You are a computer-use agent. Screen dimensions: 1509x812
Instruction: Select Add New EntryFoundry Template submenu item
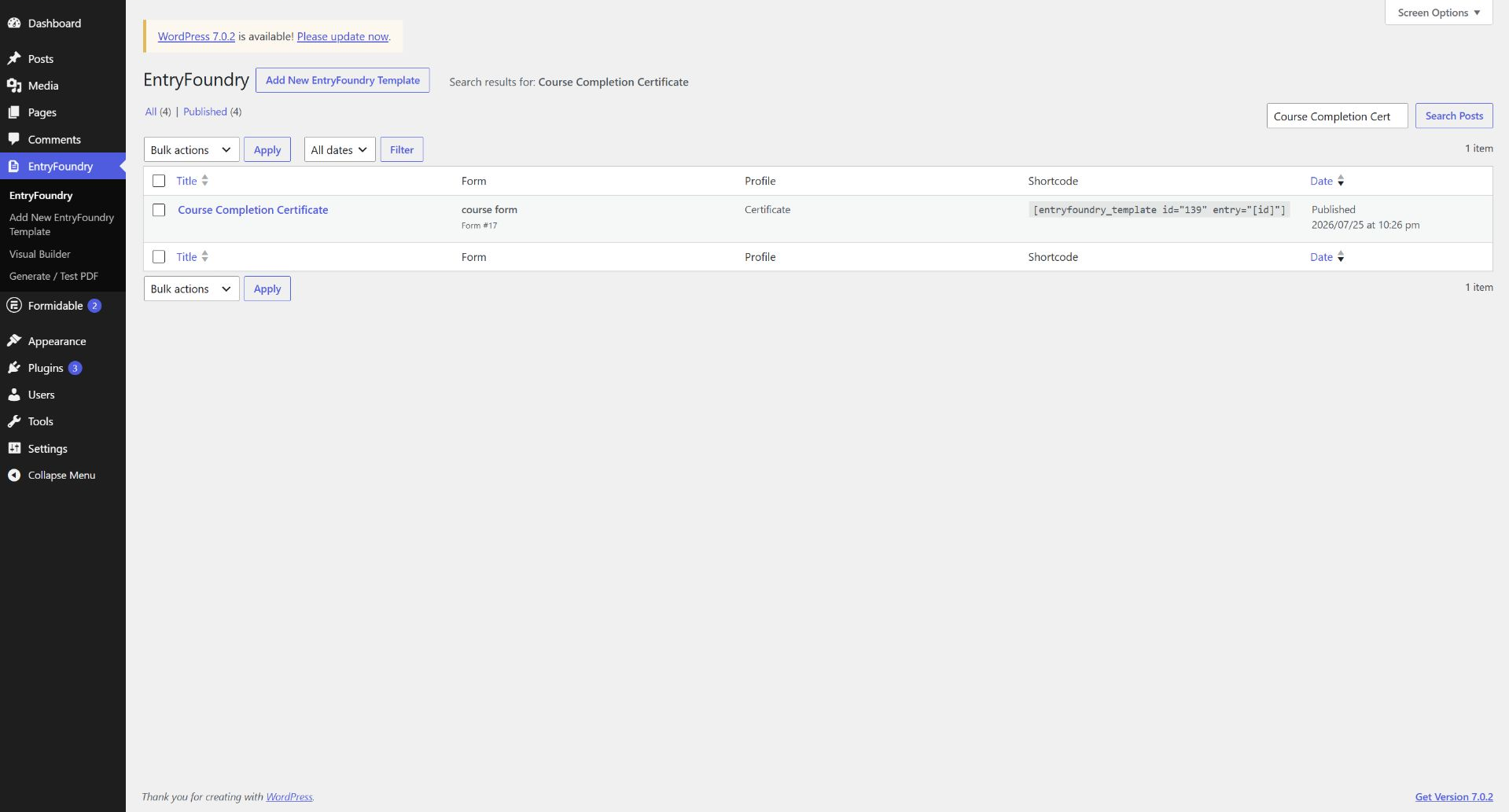coord(61,224)
